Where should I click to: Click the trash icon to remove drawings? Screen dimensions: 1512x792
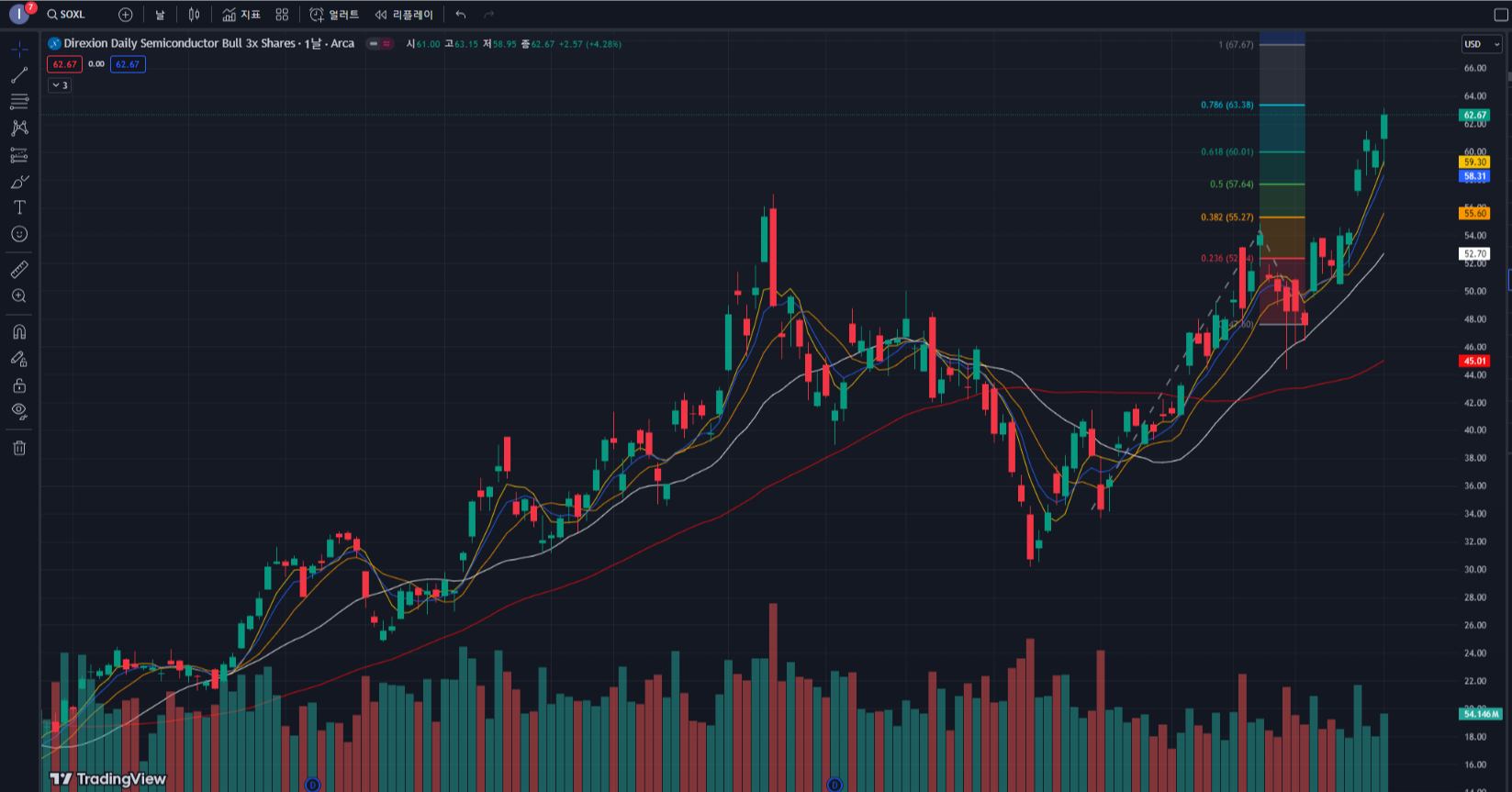point(19,448)
